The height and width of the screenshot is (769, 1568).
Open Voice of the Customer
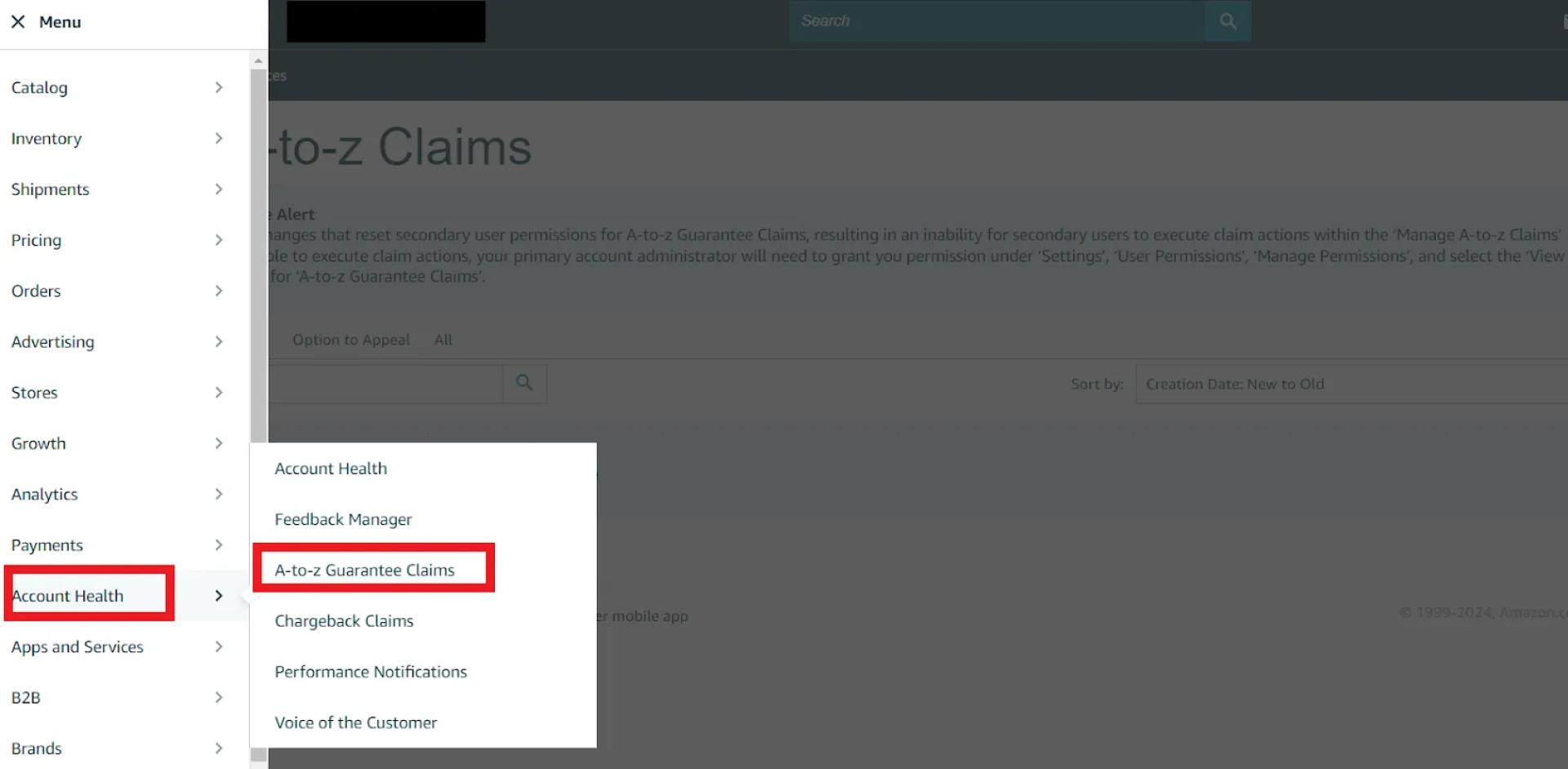click(355, 722)
